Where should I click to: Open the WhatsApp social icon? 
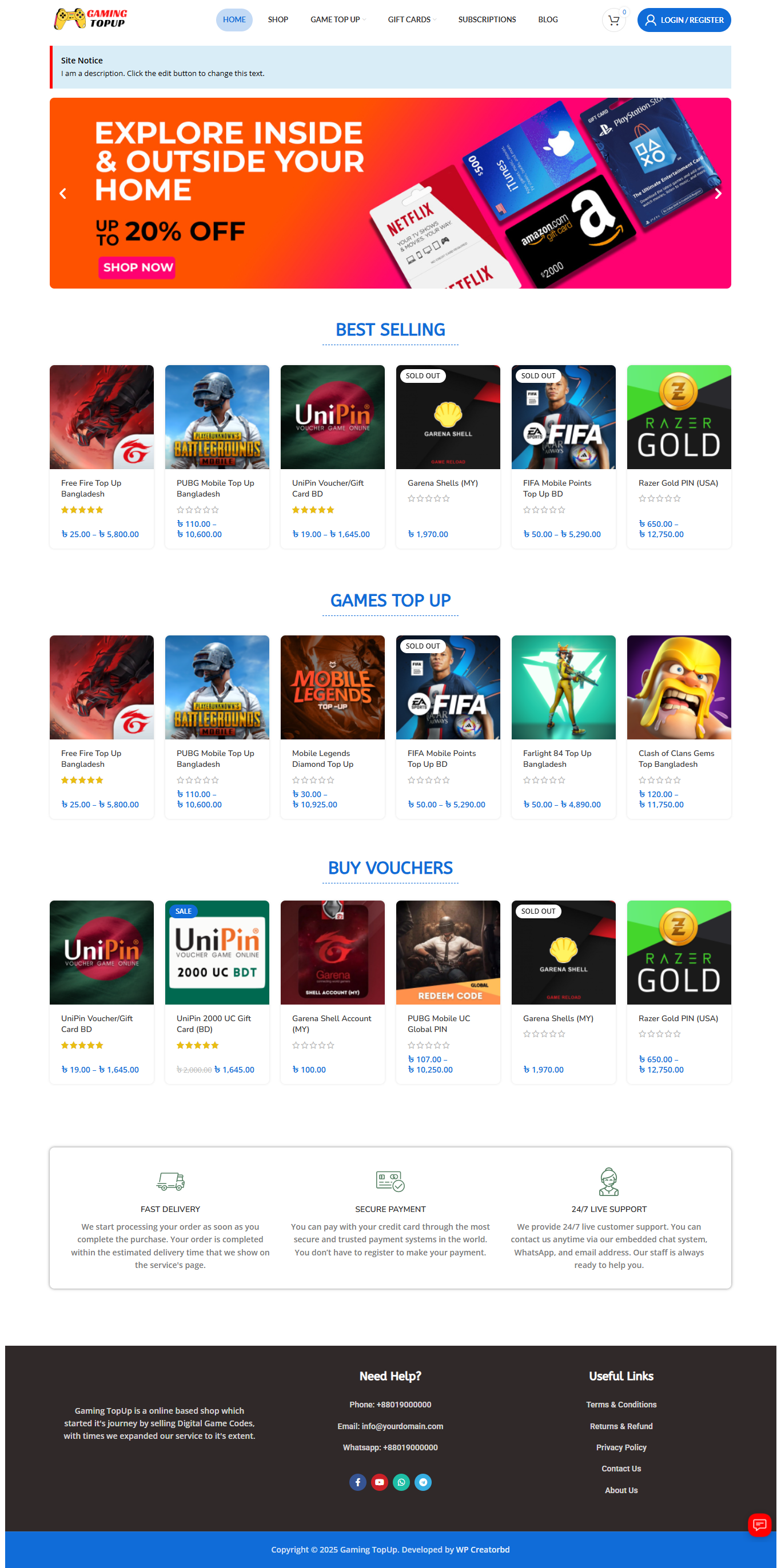pyautogui.click(x=401, y=1482)
